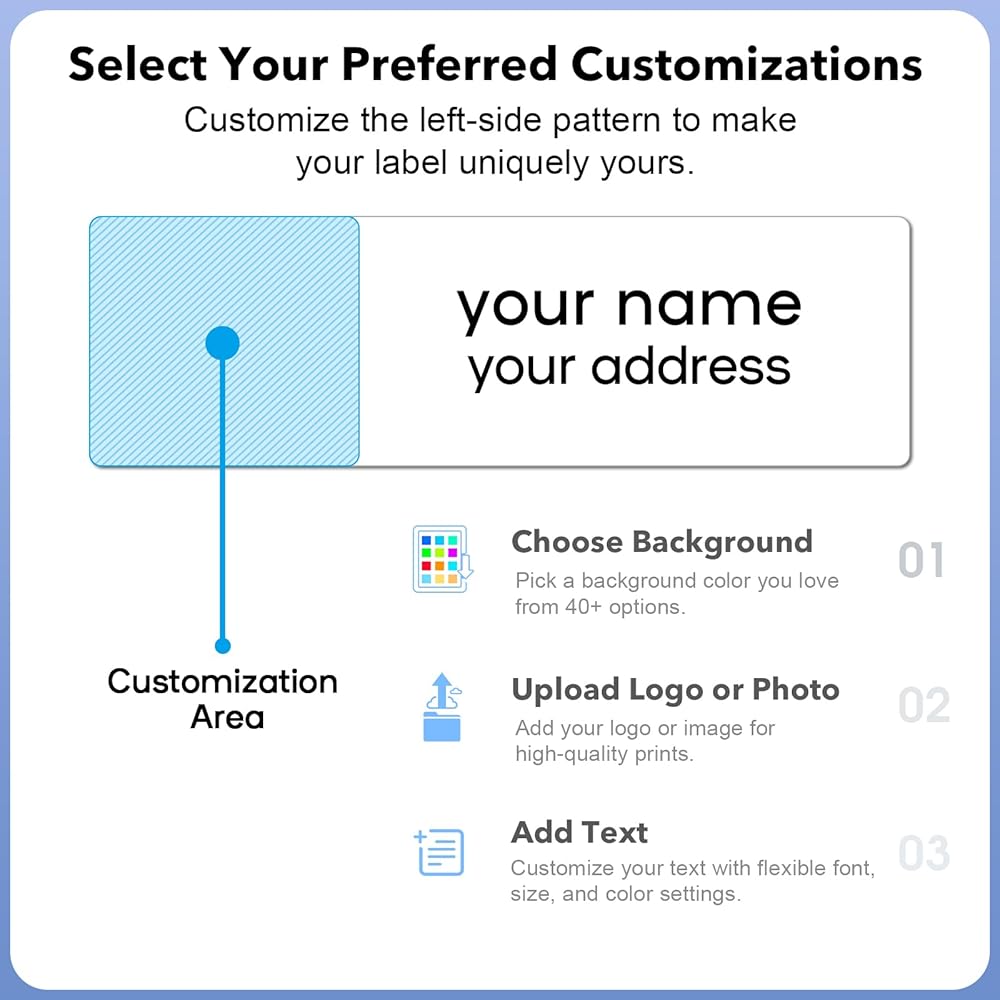Screen dimensions: 1000x1000
Task: Click the Add Text document icon
Action: coord(440,852)
